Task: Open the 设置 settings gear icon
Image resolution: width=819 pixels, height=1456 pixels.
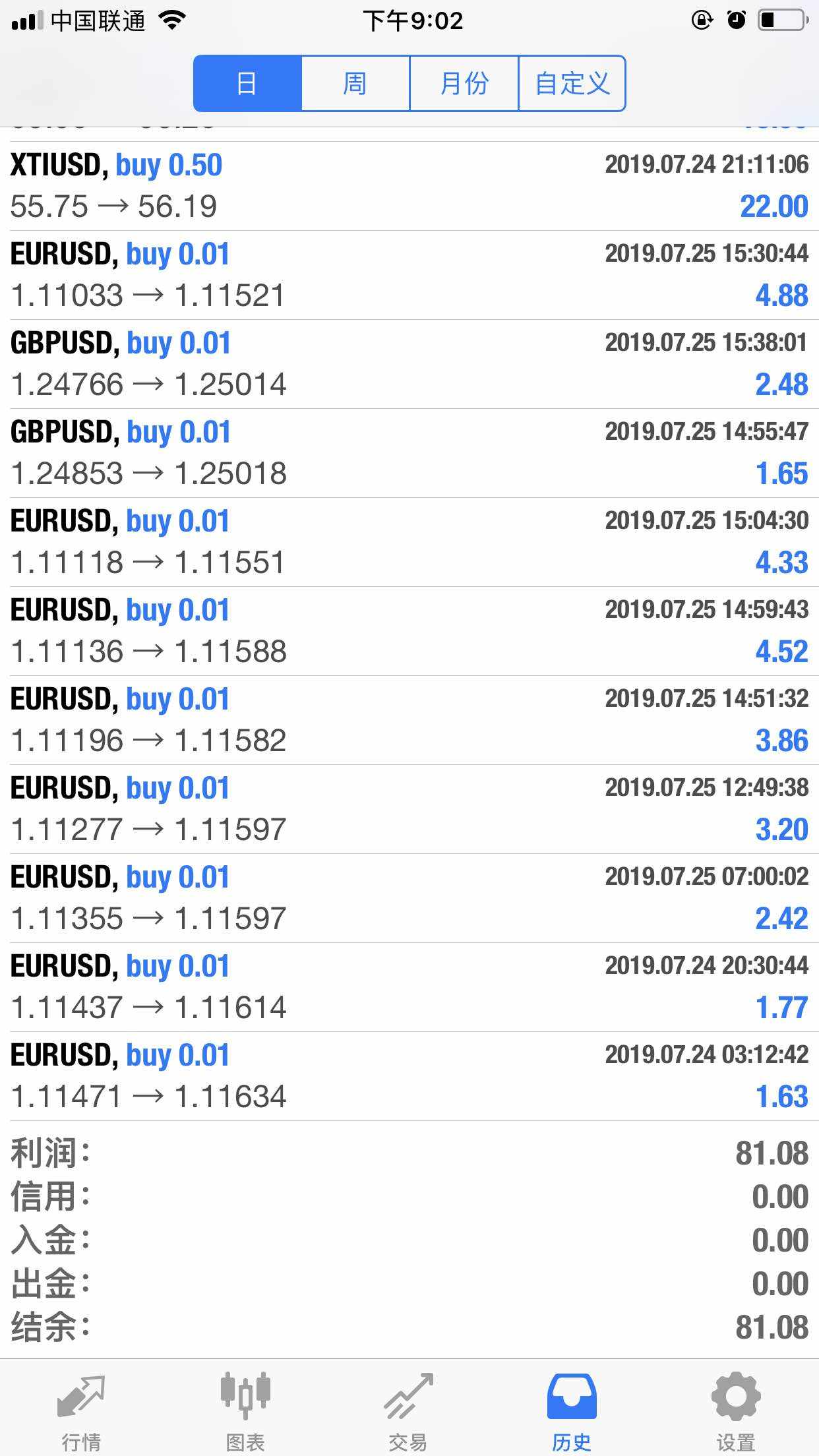Action: click(x=736, y=1396)
